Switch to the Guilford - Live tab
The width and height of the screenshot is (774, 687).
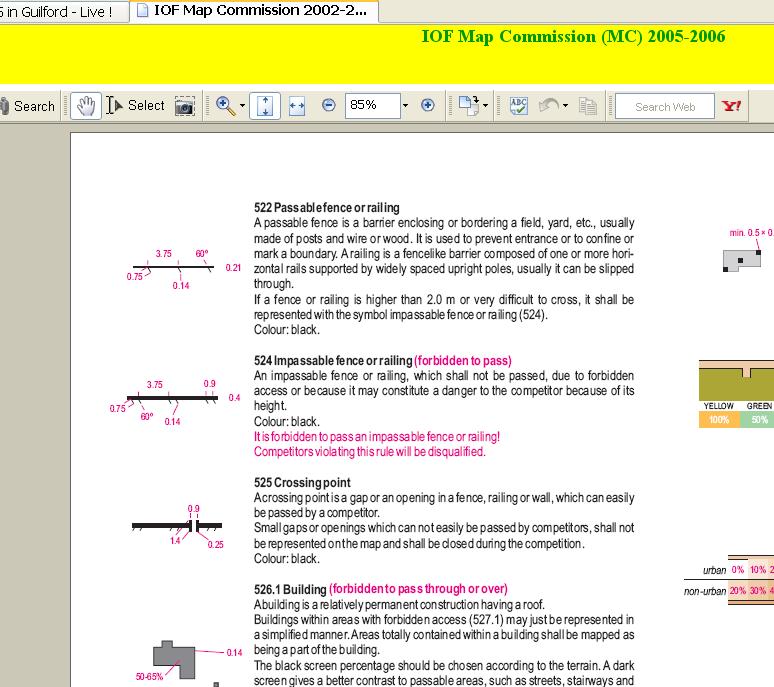62,11
